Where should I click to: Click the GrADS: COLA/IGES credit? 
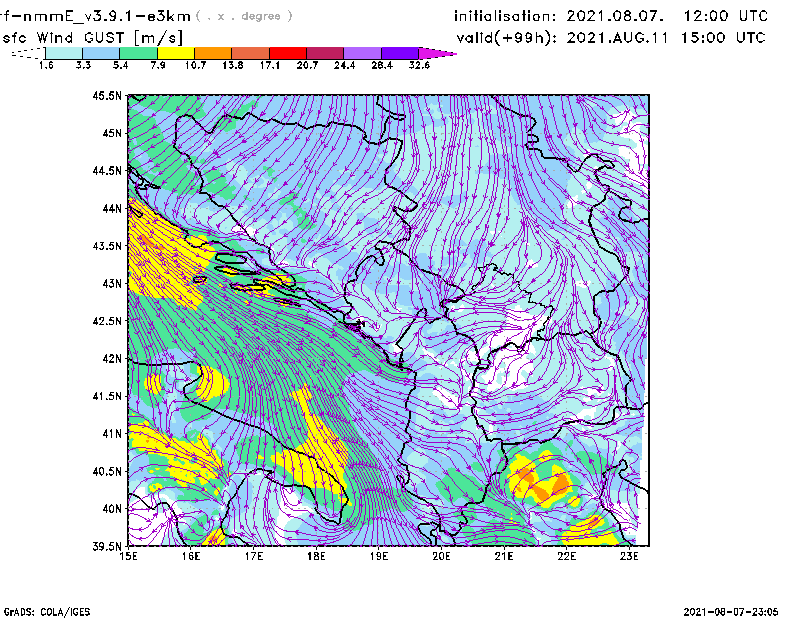(x=47, y=612)
